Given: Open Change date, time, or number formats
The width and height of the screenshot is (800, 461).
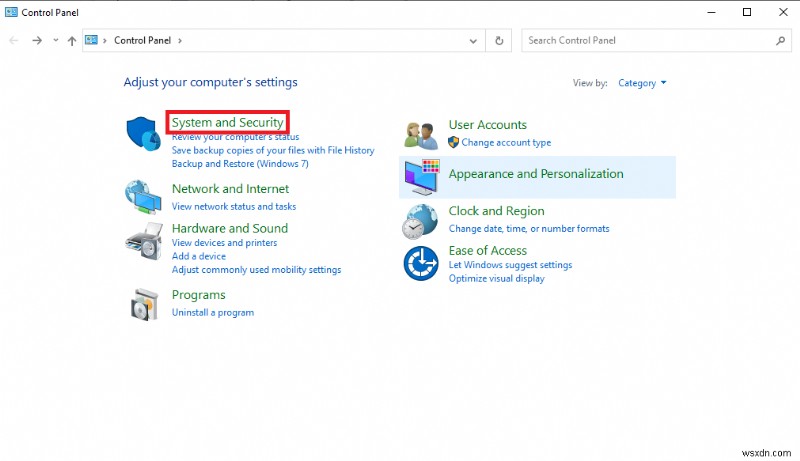Looking at the screenshot, I should point(529,228).
